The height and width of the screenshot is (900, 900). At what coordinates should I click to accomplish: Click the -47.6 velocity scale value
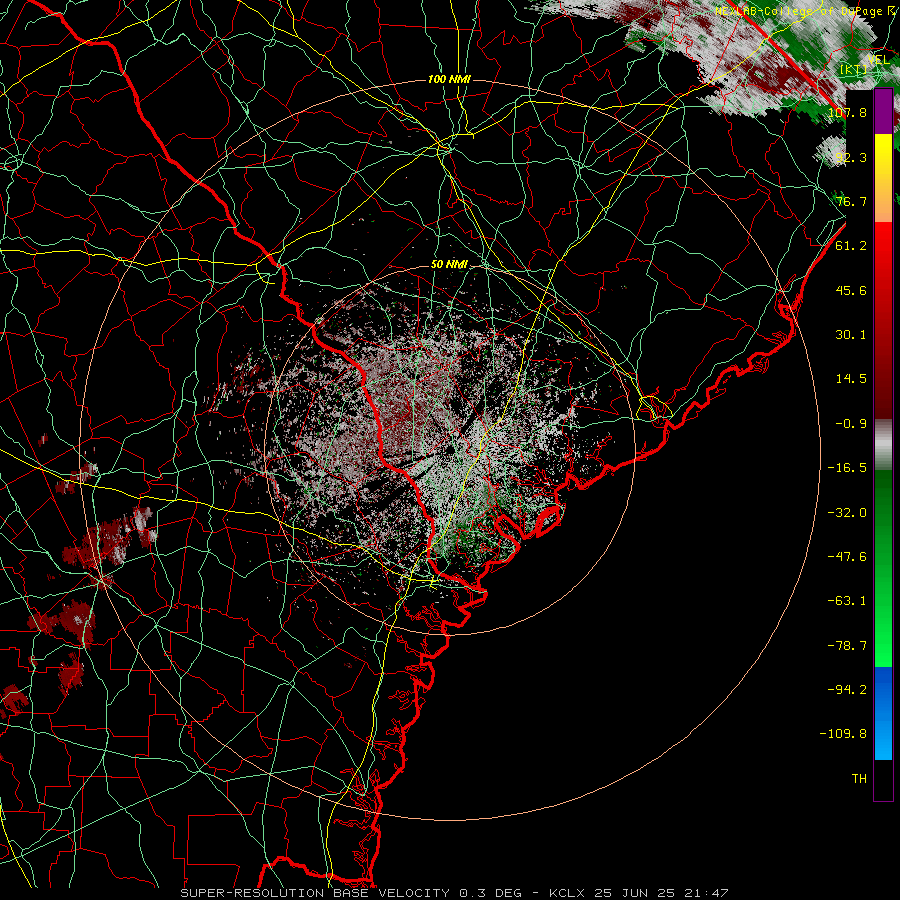pyautogui.click(x=847, y=557)
